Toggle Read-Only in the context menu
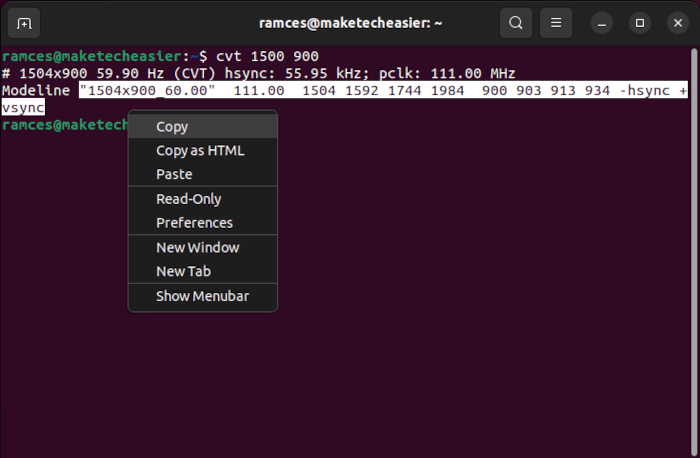700x458 pixels. pos(203,199)
